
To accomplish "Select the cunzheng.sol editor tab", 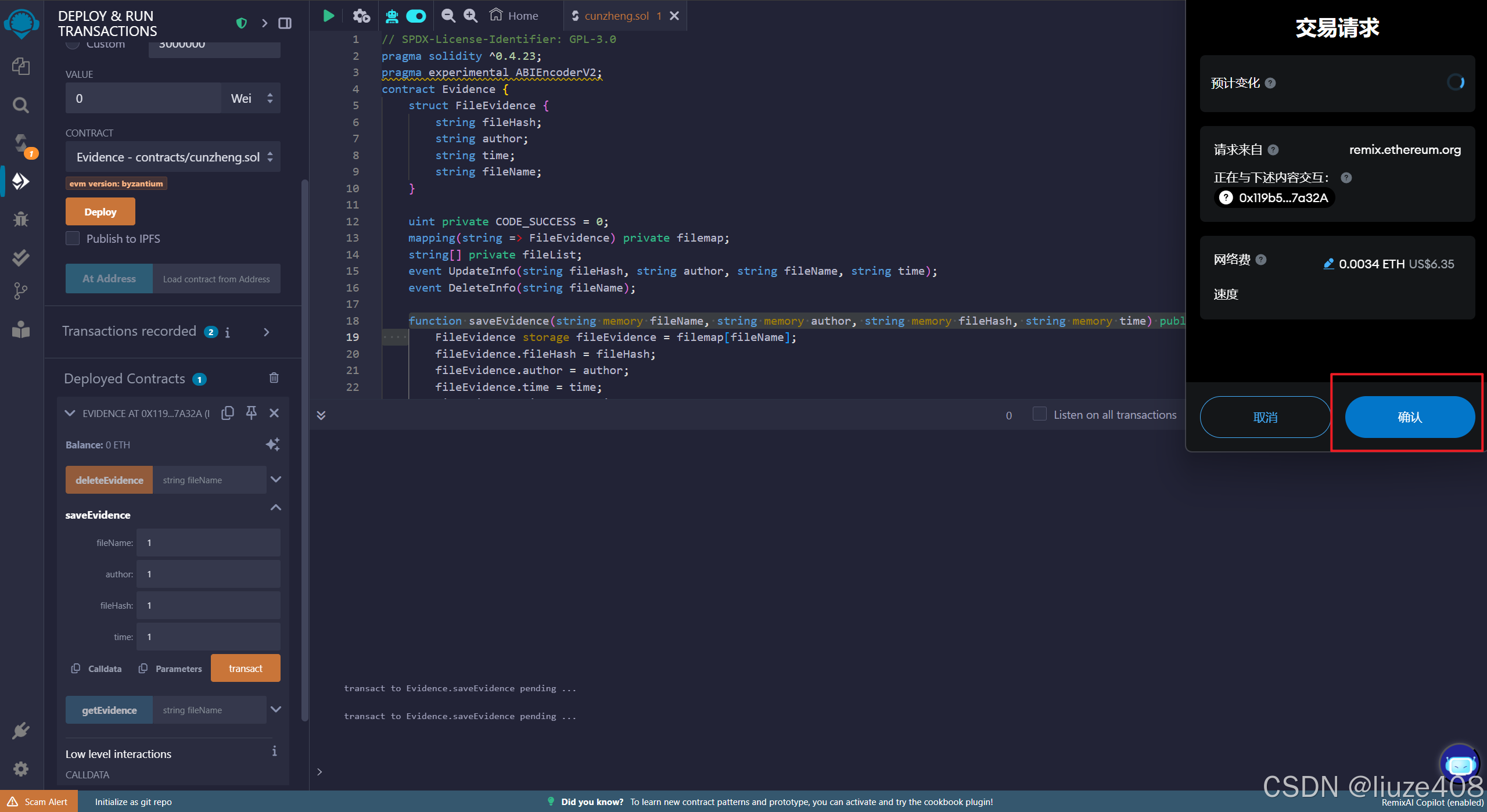I will (616, 16).
